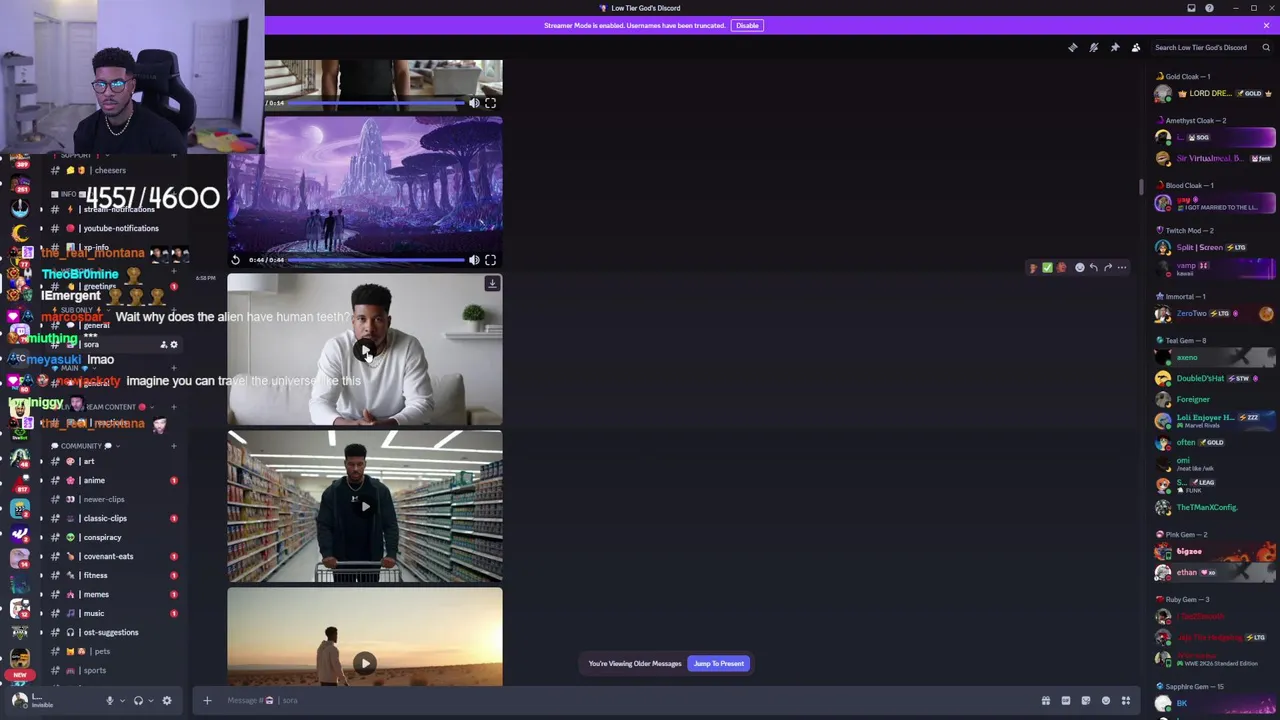Forward the hovered message arrow
The width and height of the screenshot is (1280, 720).
[1108, 267]
